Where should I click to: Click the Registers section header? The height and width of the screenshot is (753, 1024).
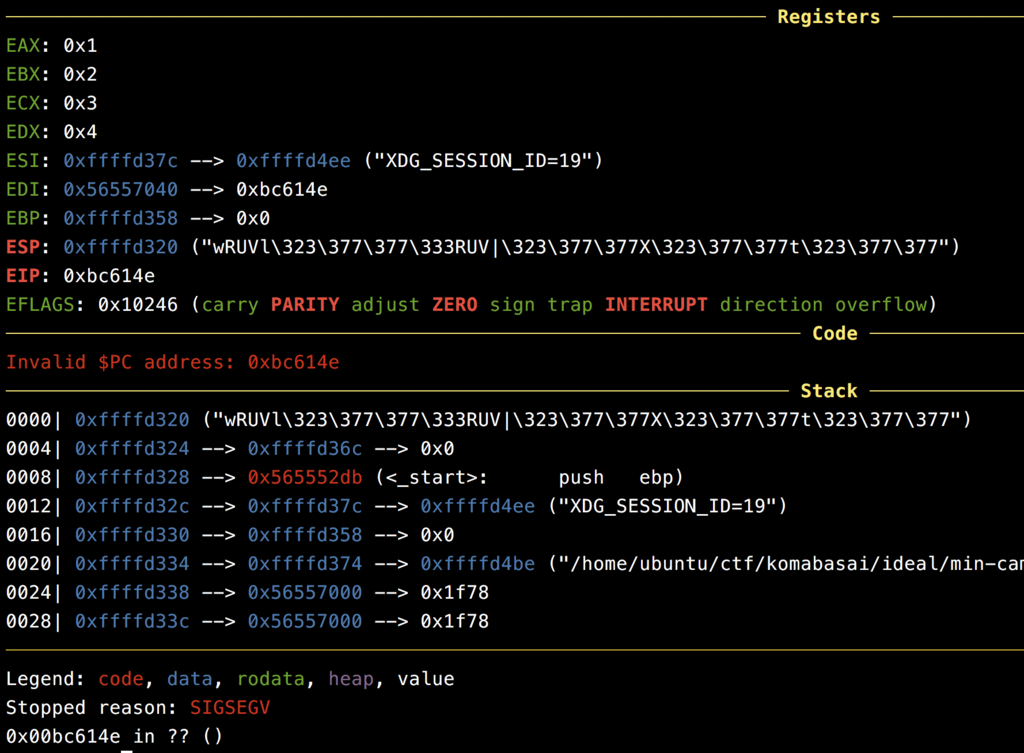point(828,16)
